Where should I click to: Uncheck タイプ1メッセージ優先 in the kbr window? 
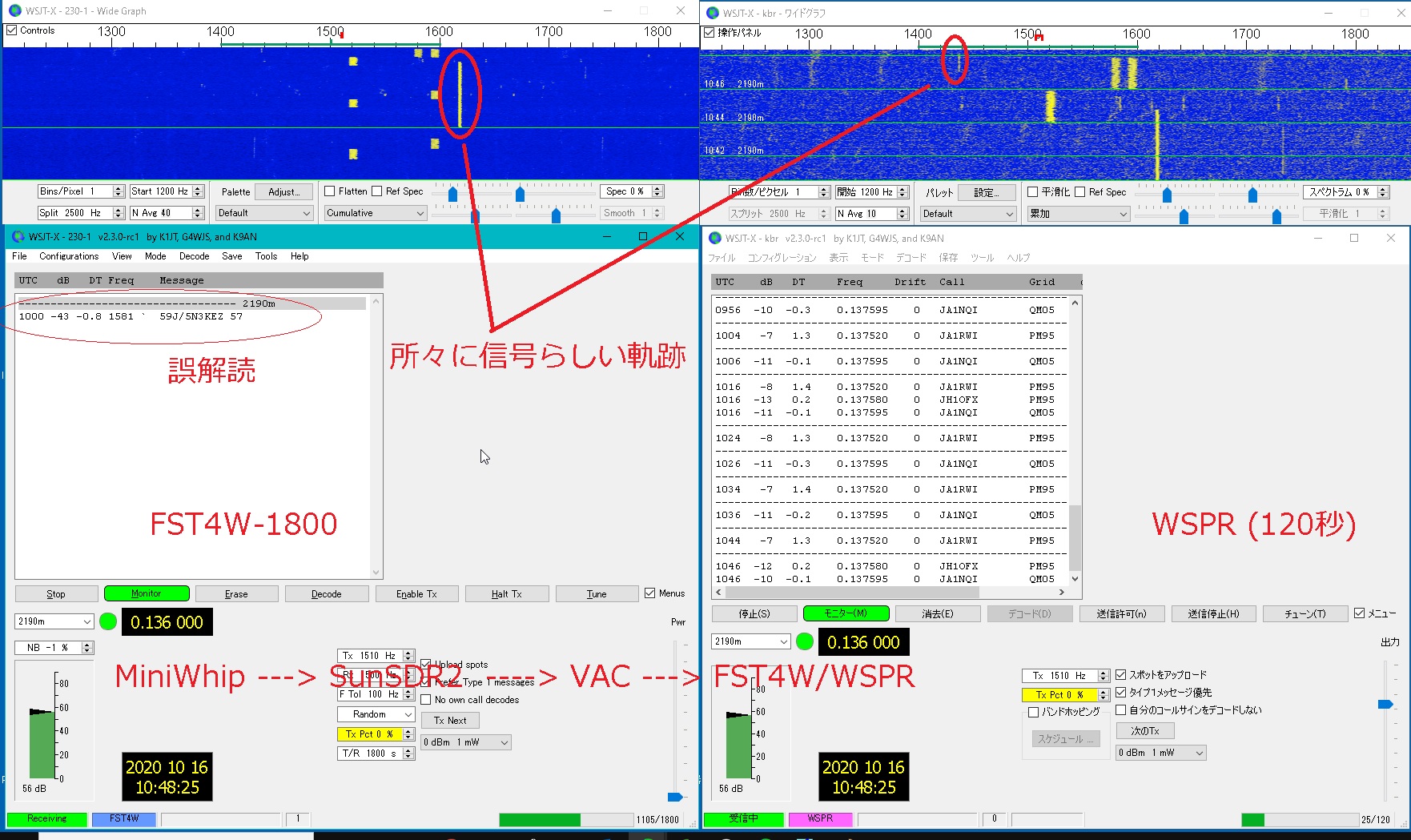click(1121, 693)
